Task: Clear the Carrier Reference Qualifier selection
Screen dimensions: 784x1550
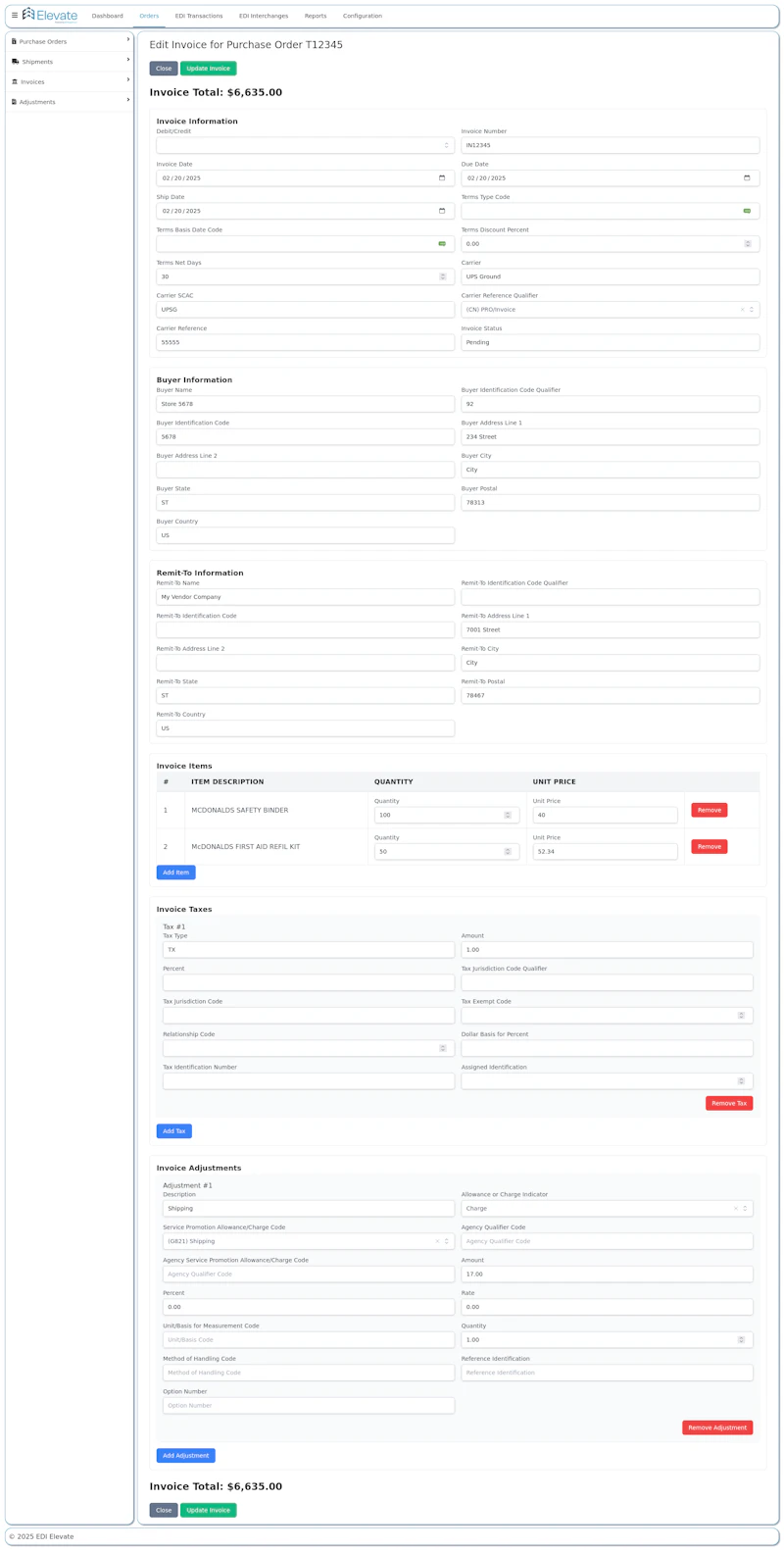Action: 742,310
